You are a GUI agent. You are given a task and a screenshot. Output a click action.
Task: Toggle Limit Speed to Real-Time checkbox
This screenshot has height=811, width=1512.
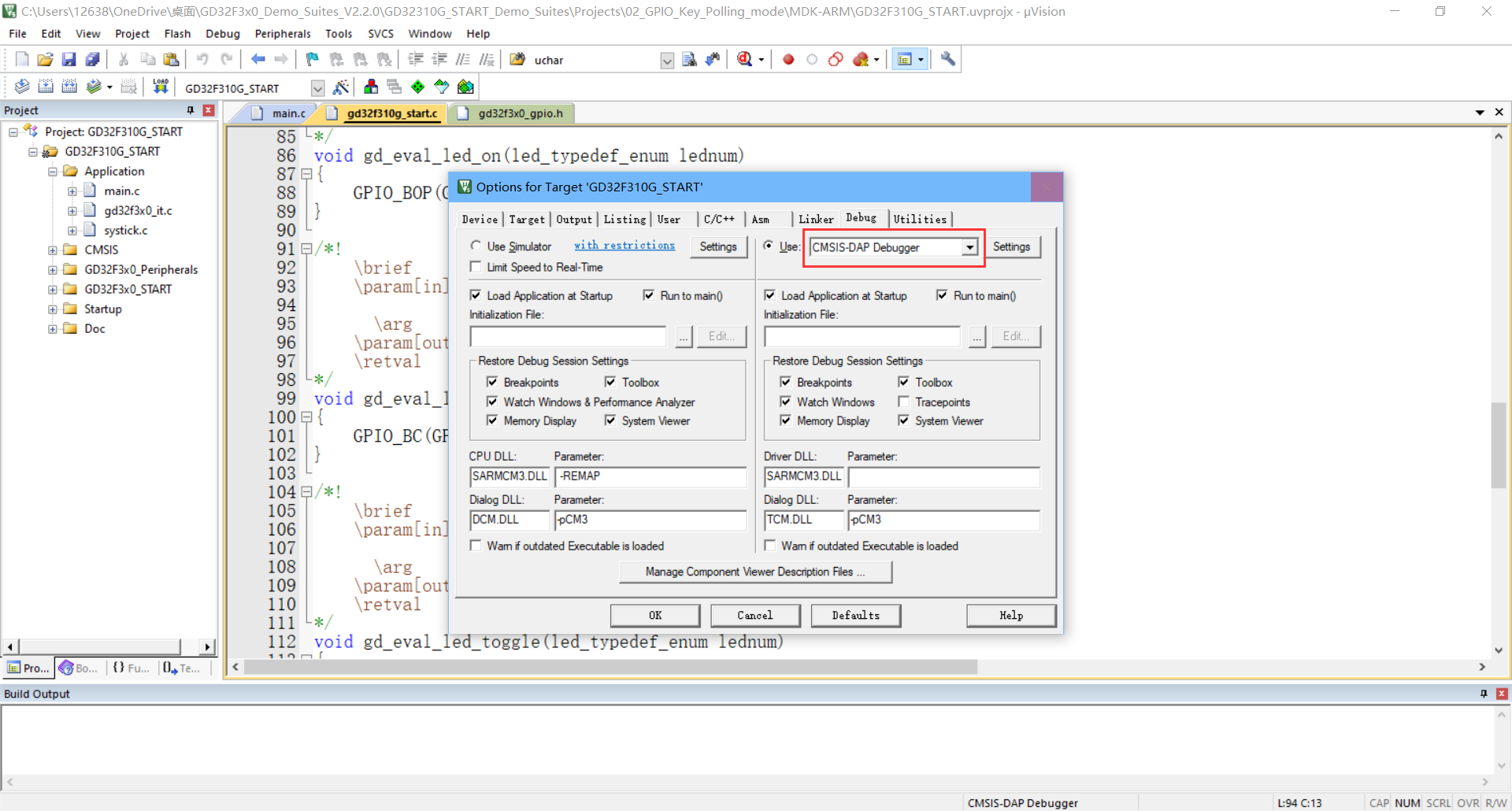(x=476, y=267)
